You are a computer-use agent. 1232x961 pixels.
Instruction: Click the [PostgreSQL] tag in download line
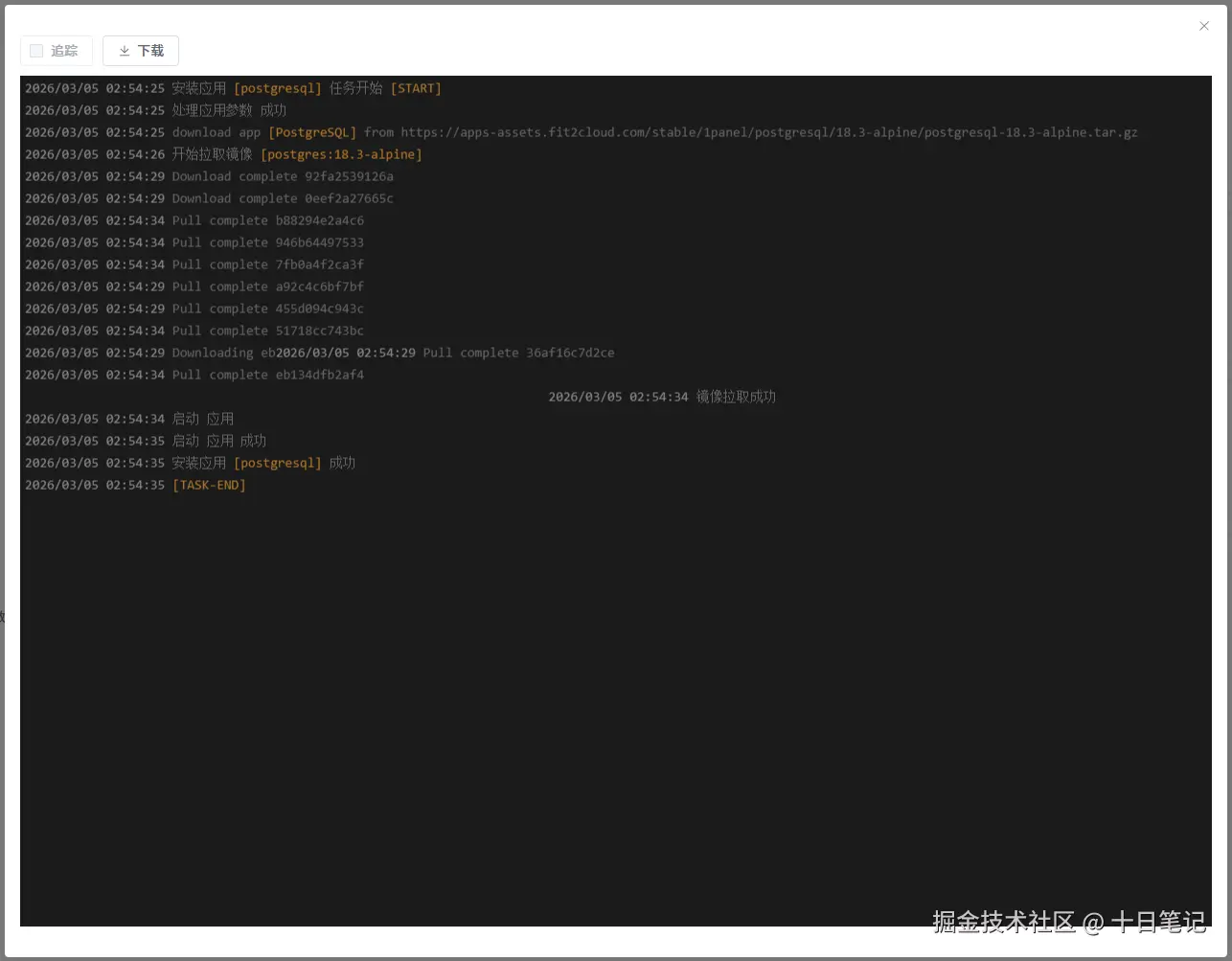(312, 132)
